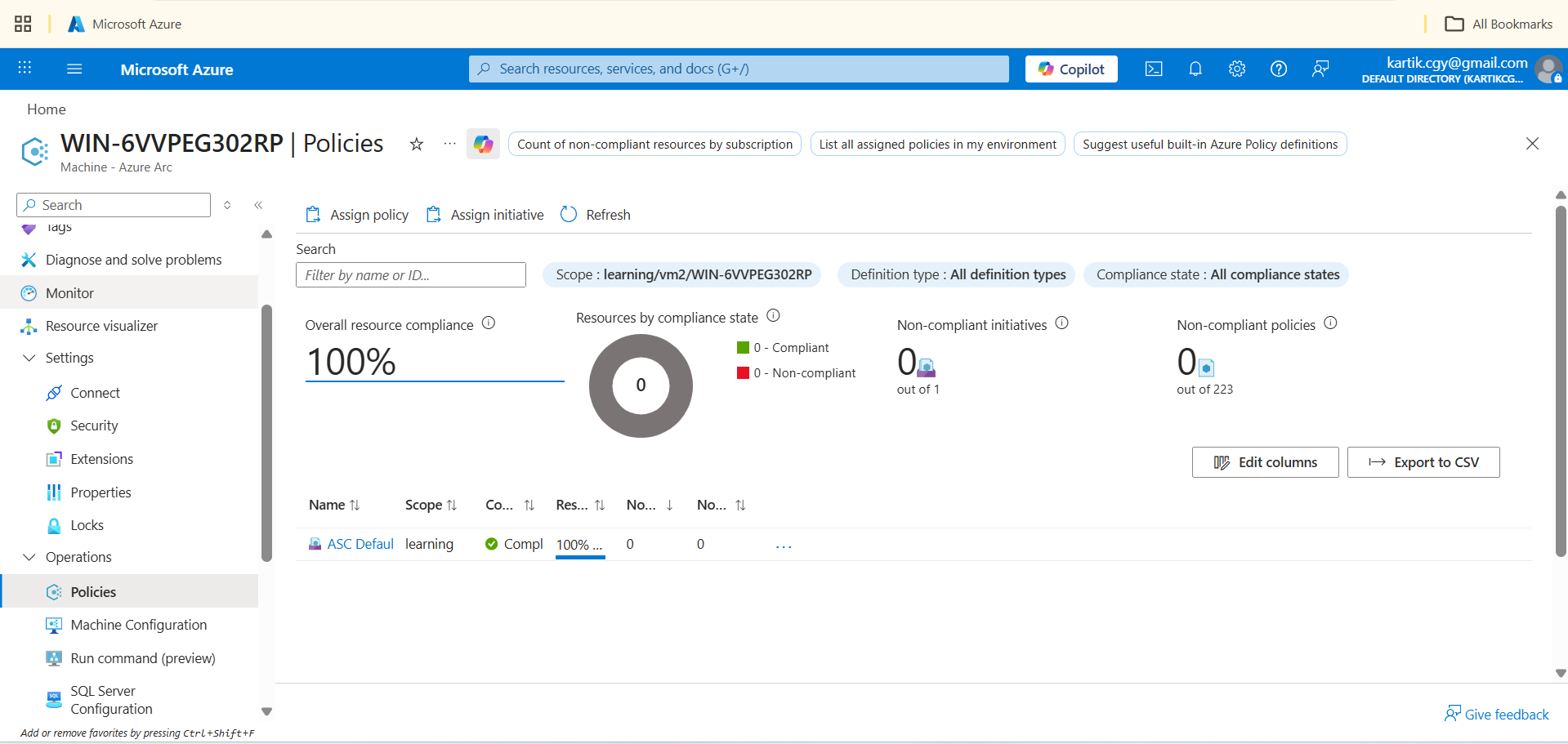Show info for Non-compliant policies
Viewport: 1568px width, 744px height.
1330,323
